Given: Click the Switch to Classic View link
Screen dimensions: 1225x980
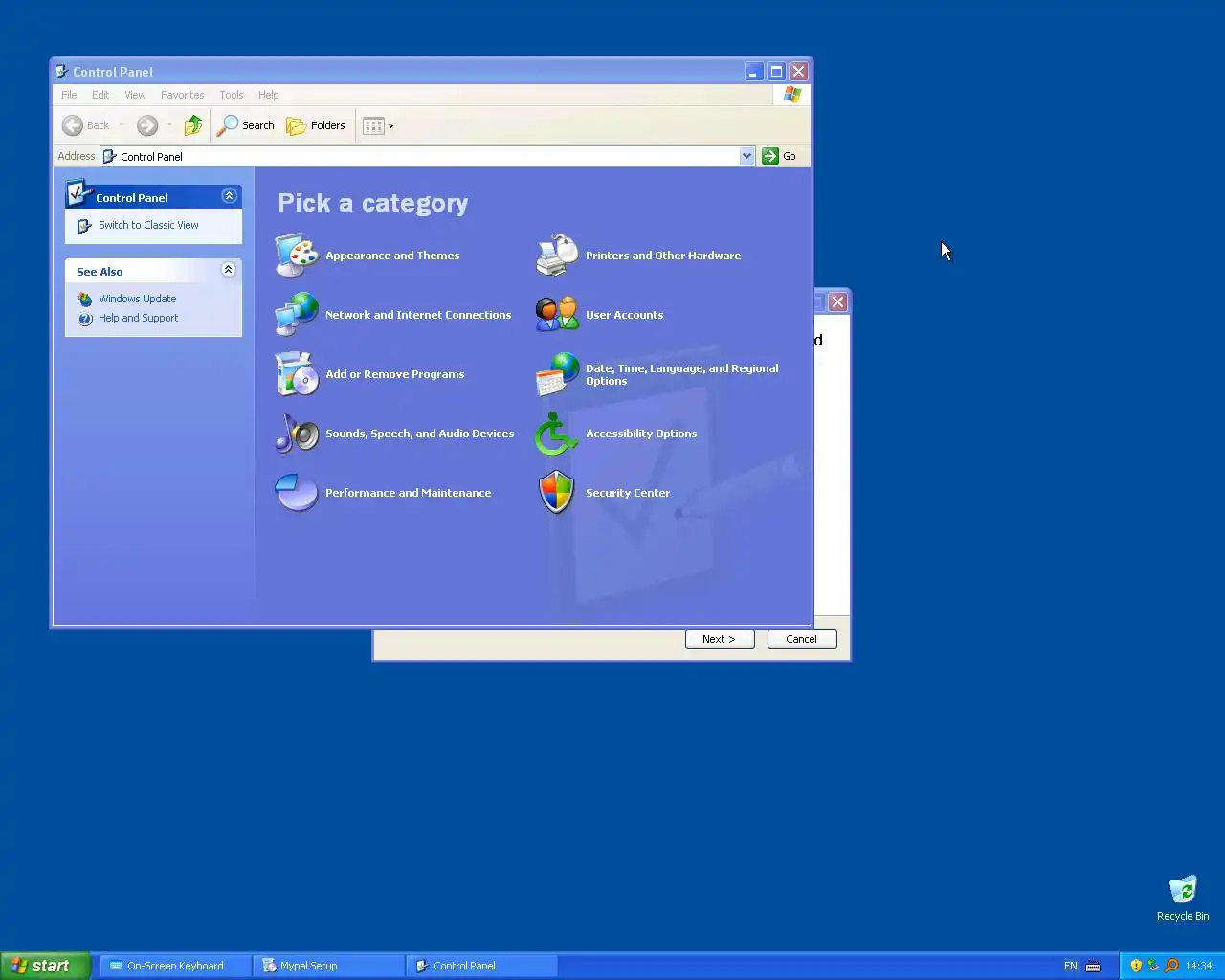Looking at the screenshot, I should pyautogui.click(x=148, y=226).
